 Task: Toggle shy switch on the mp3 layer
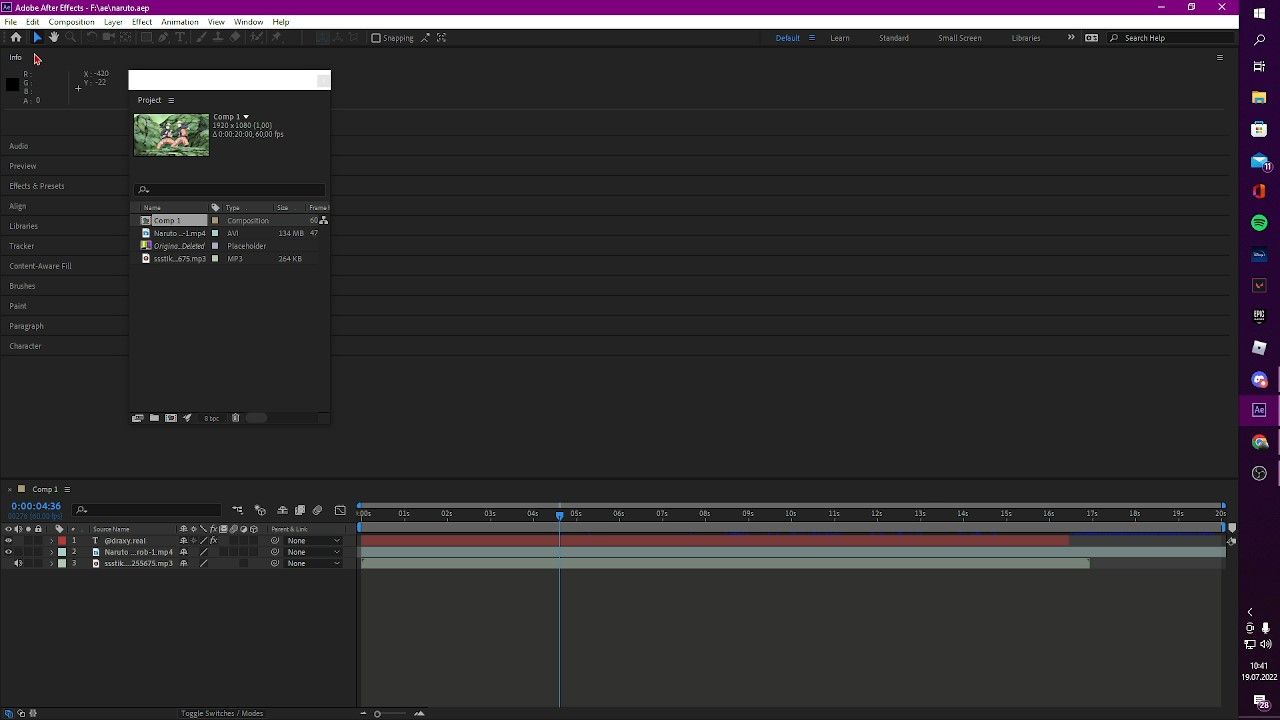point(183,563)
